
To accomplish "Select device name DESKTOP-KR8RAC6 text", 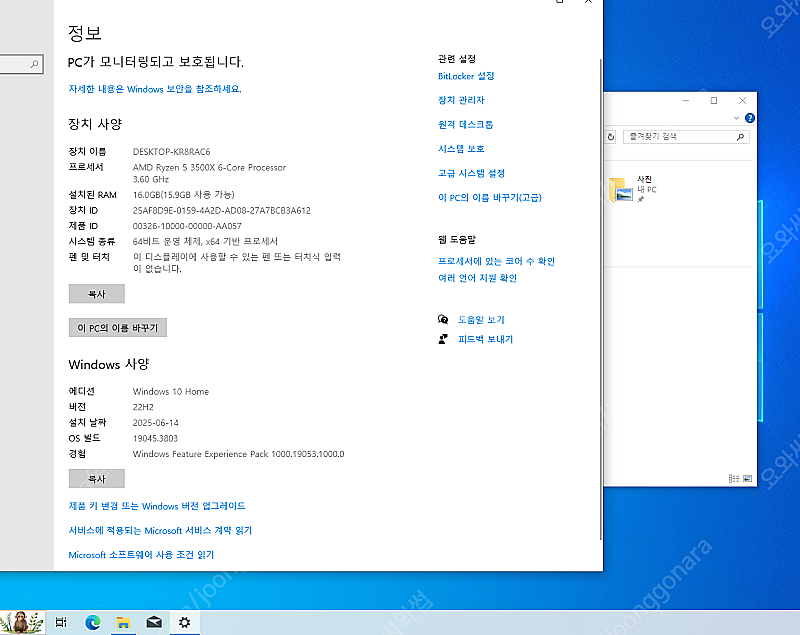I will pos(171,152).
